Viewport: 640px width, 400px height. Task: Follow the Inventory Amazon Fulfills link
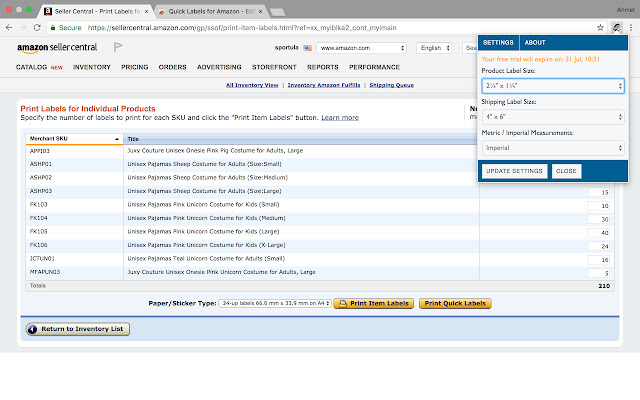pyautogui.click(x=324, y=85)
